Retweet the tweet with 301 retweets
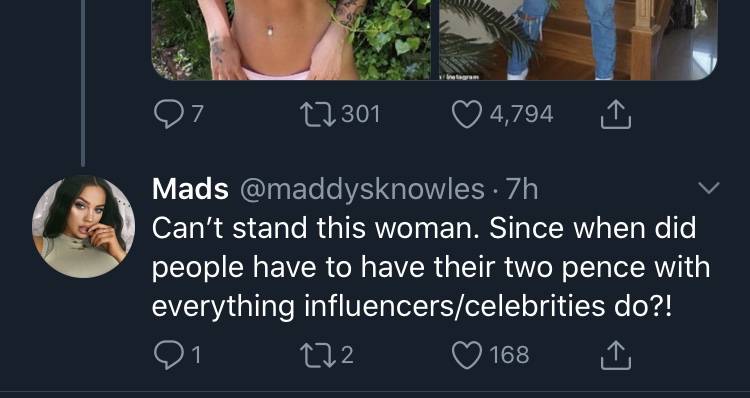Screen dimensions: 750x398 [x=317, y=115]
